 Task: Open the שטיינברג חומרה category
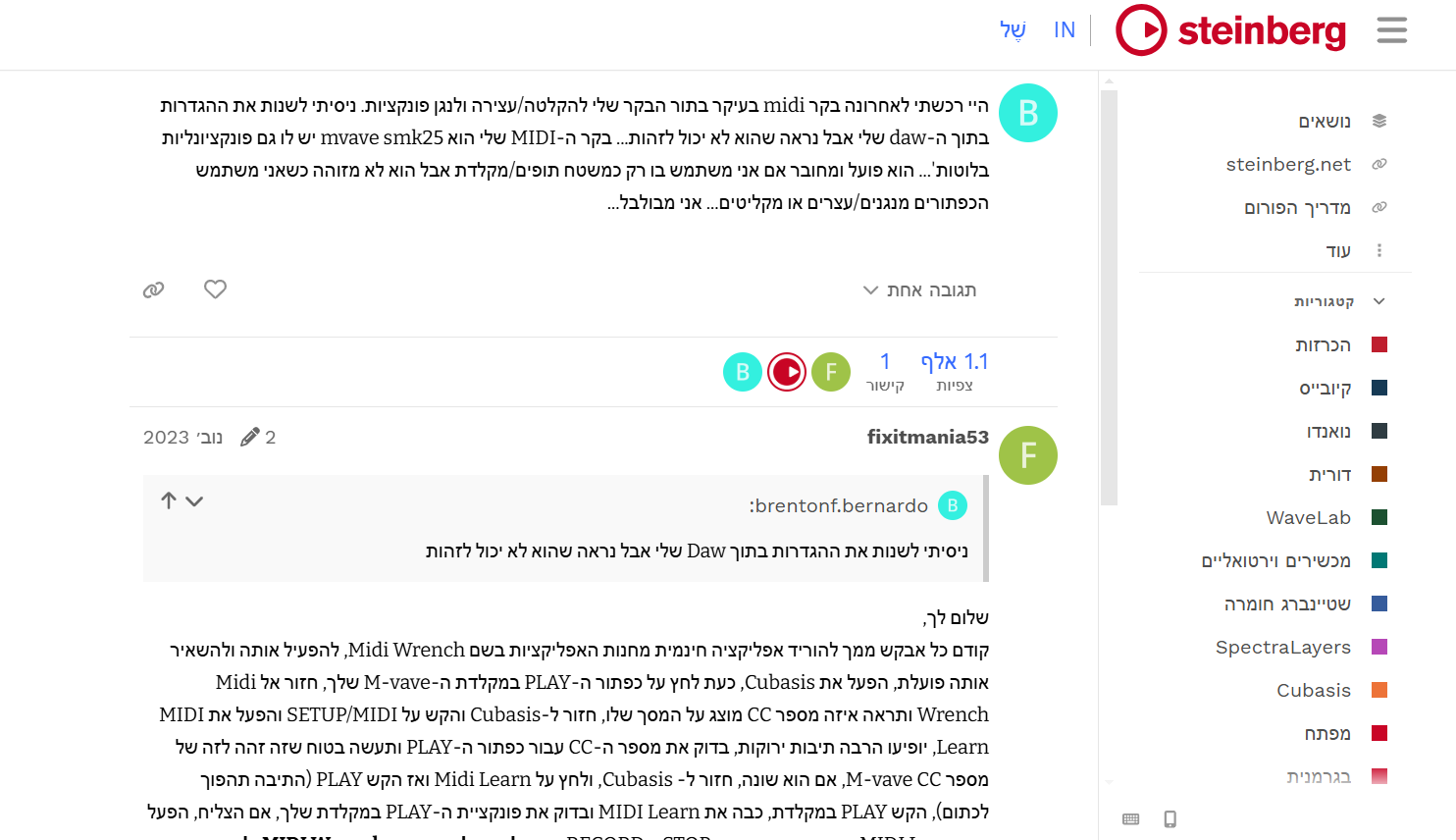pos(1287,604)
